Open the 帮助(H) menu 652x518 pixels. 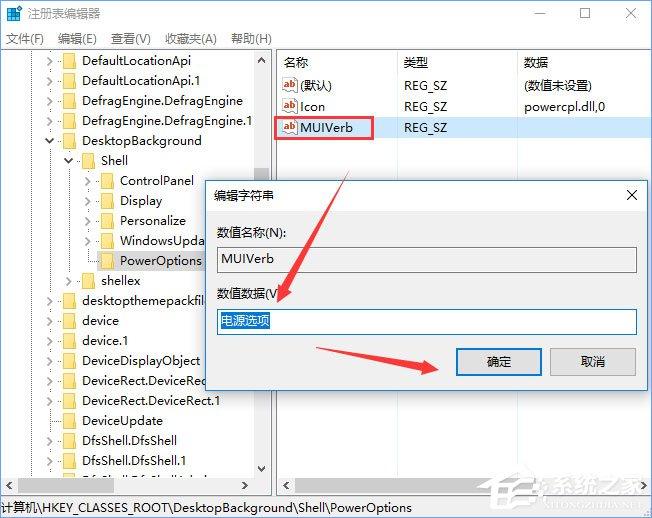point(251,39)
